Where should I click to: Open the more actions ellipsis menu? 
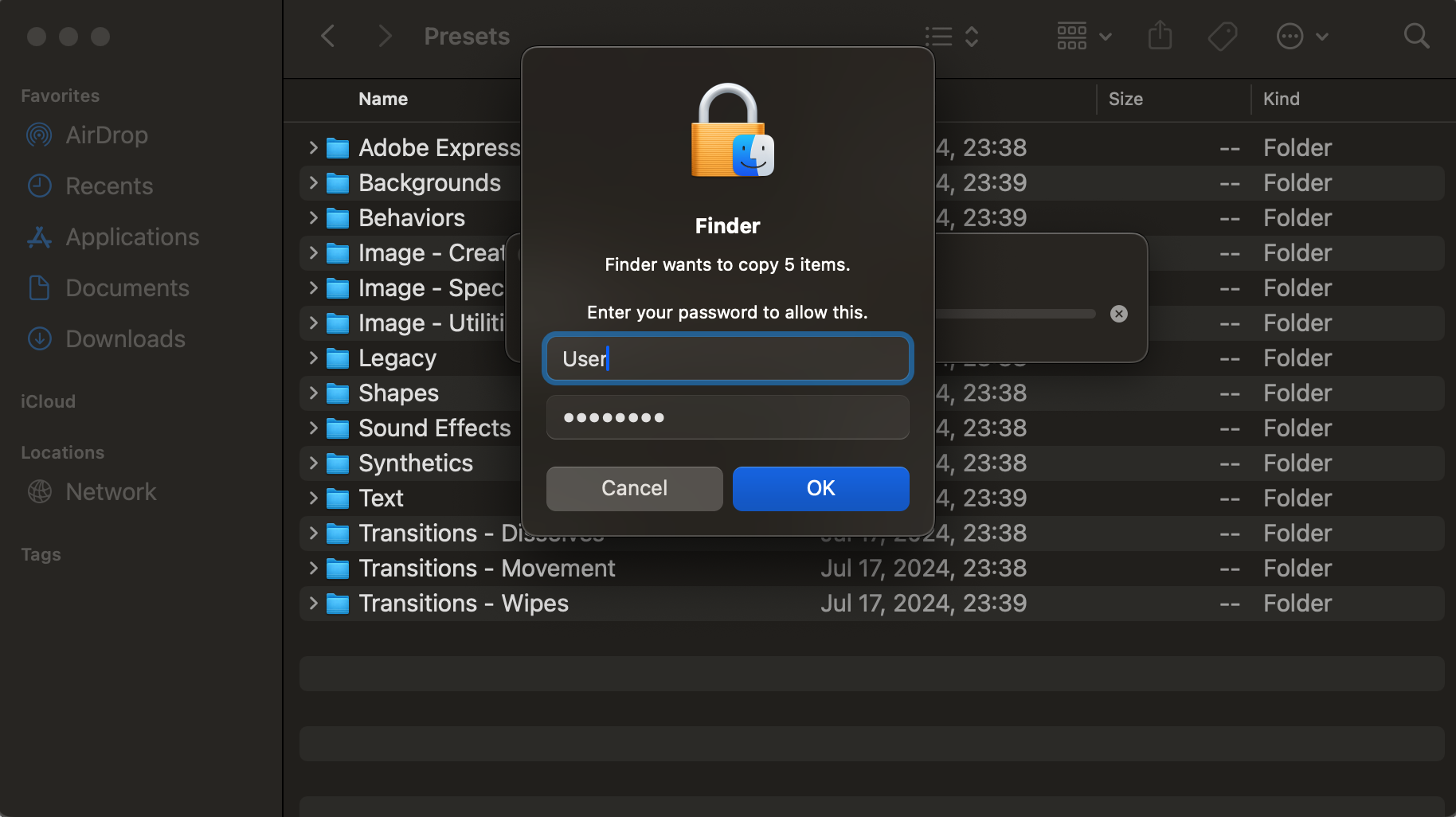1301,36
